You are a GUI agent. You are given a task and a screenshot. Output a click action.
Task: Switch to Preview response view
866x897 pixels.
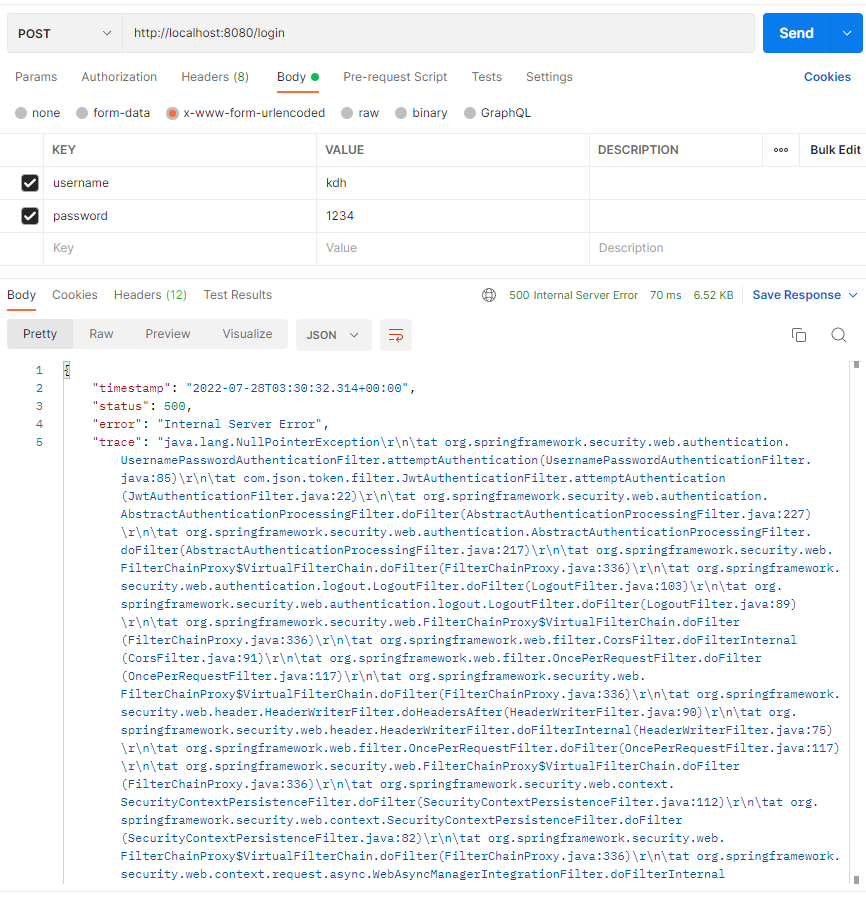pos(168,334)
